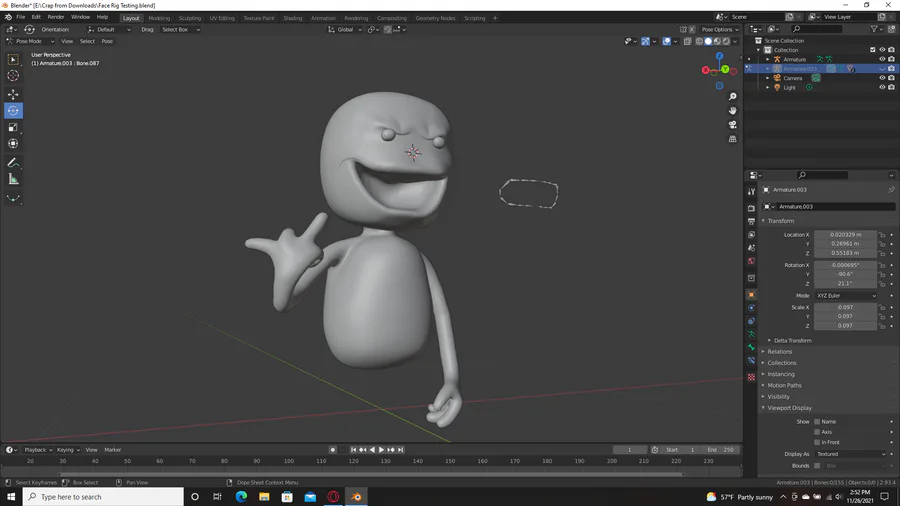Switch to wireframe viewport shading
Screen dimensions: 900x506
(699, 41)
